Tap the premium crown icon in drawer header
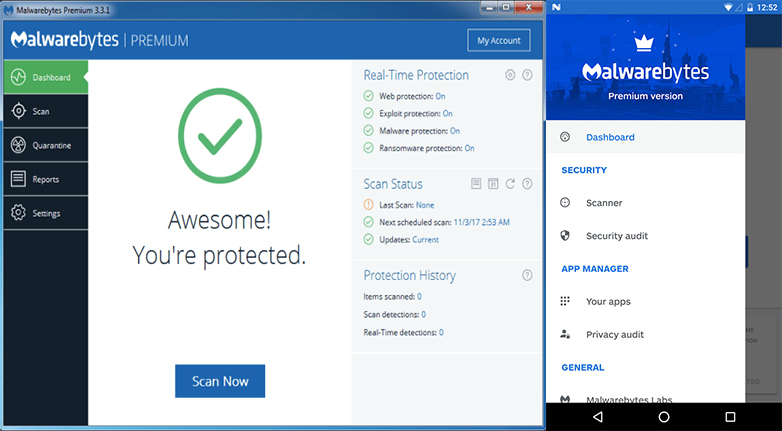782x431 pixels. 644,43
